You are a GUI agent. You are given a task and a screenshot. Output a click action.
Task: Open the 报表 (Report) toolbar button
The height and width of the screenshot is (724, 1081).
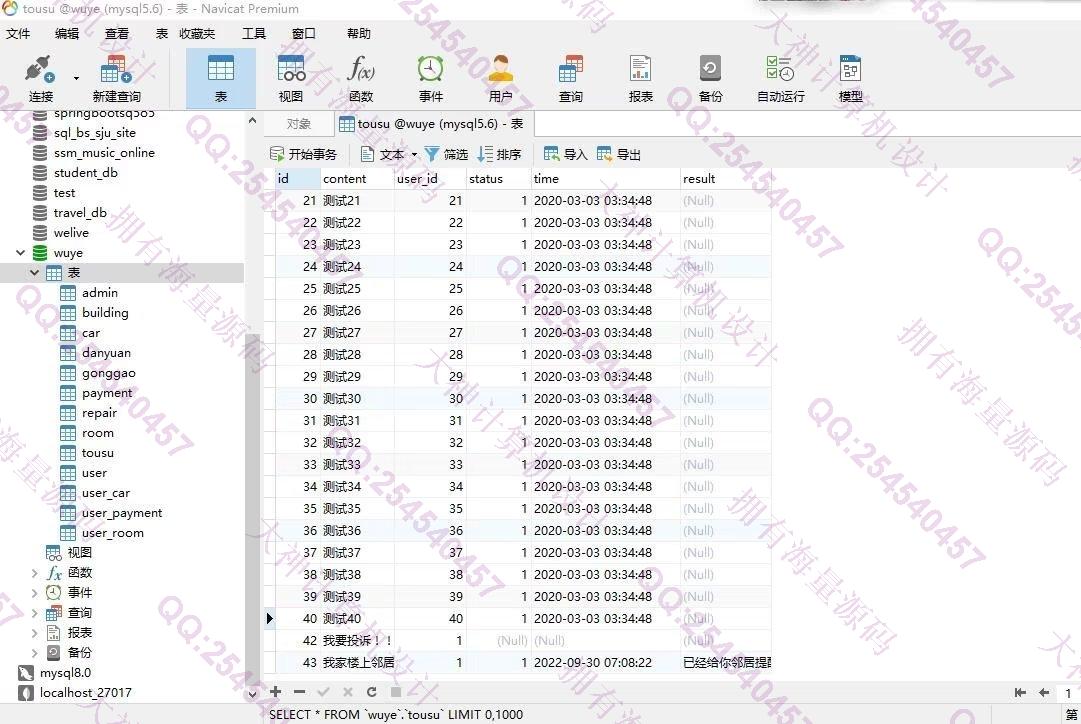(640, 79)
